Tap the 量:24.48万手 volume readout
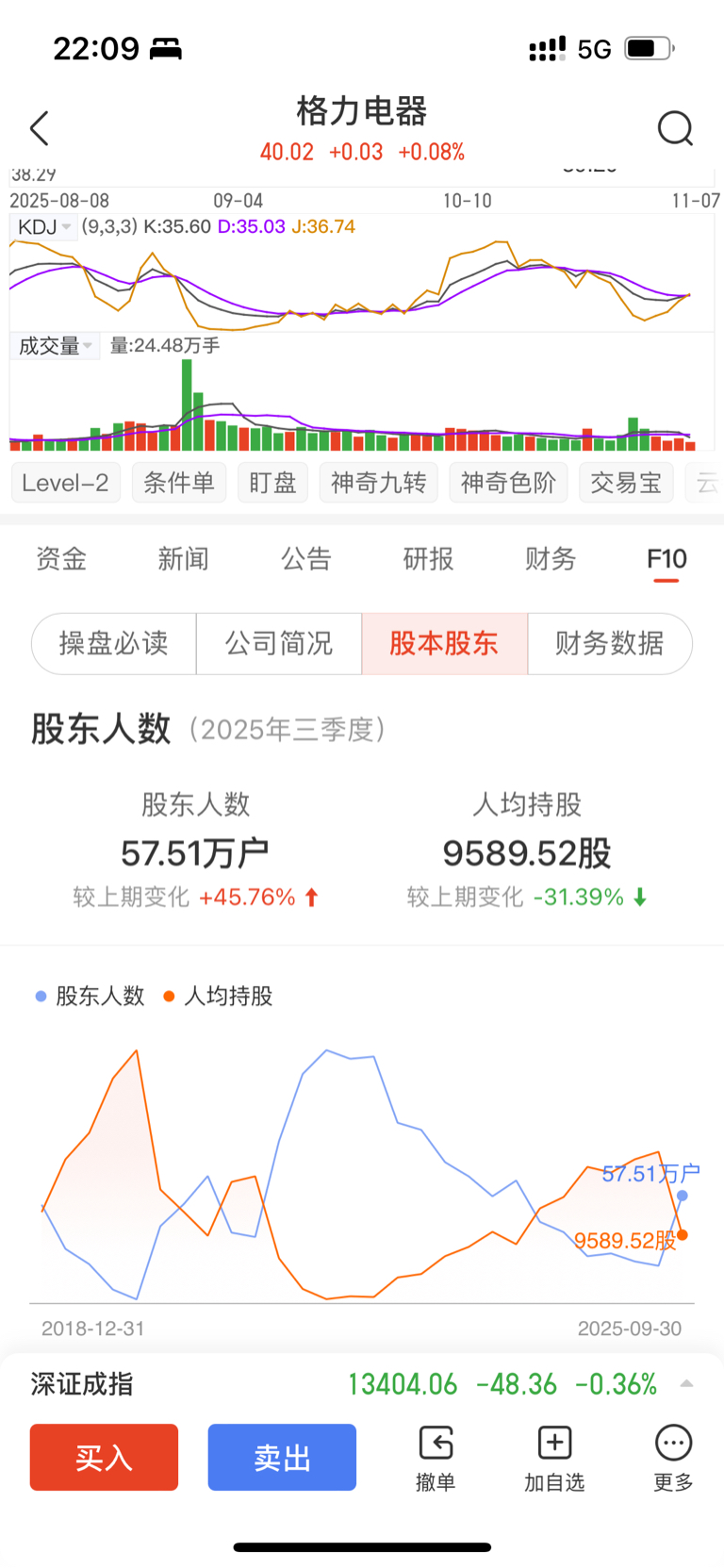Image resolution: width=724 pixels, height=1568 pixels. click(165, 346)
